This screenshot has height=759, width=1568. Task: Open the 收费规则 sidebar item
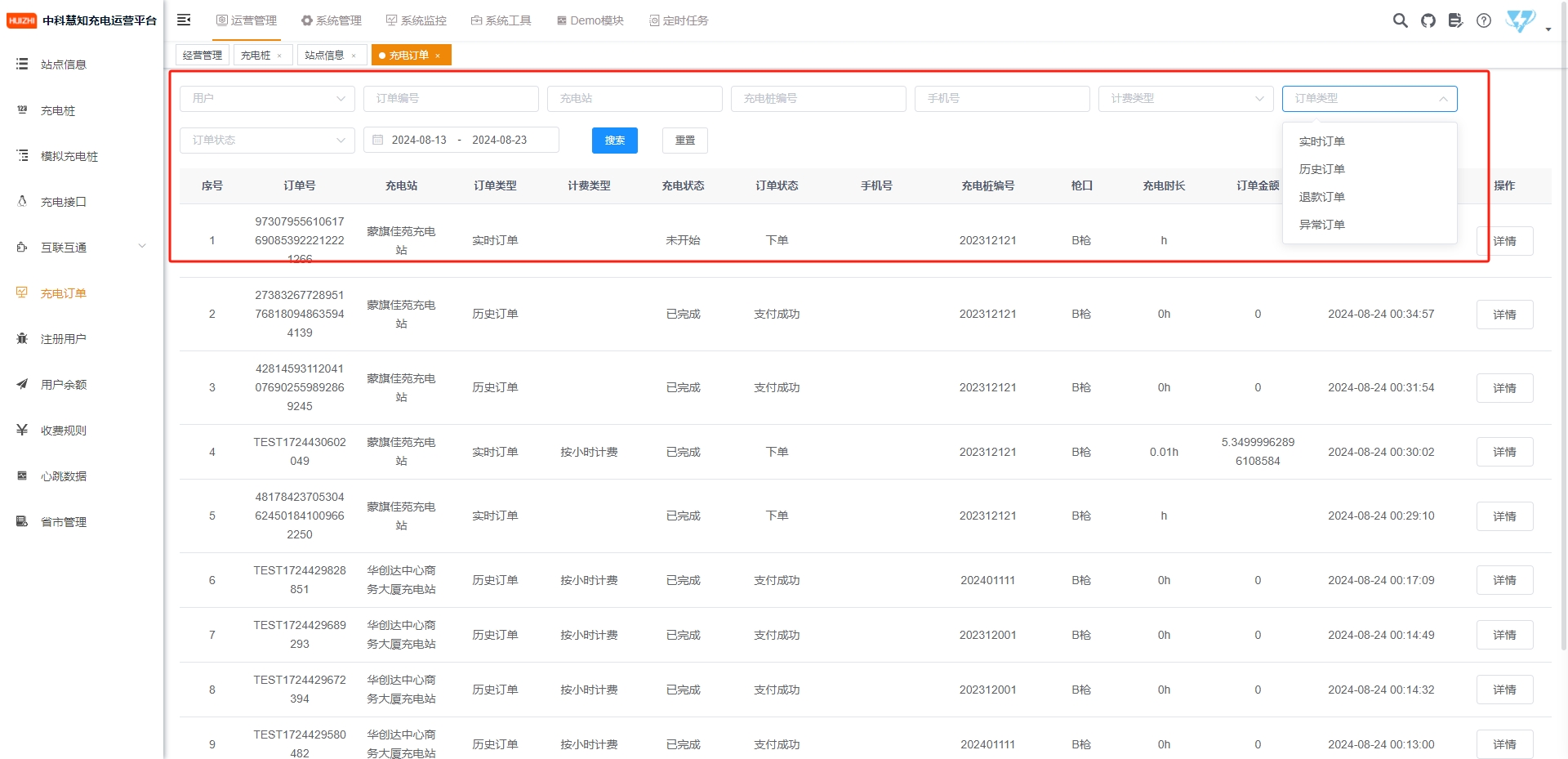[82, 430]
